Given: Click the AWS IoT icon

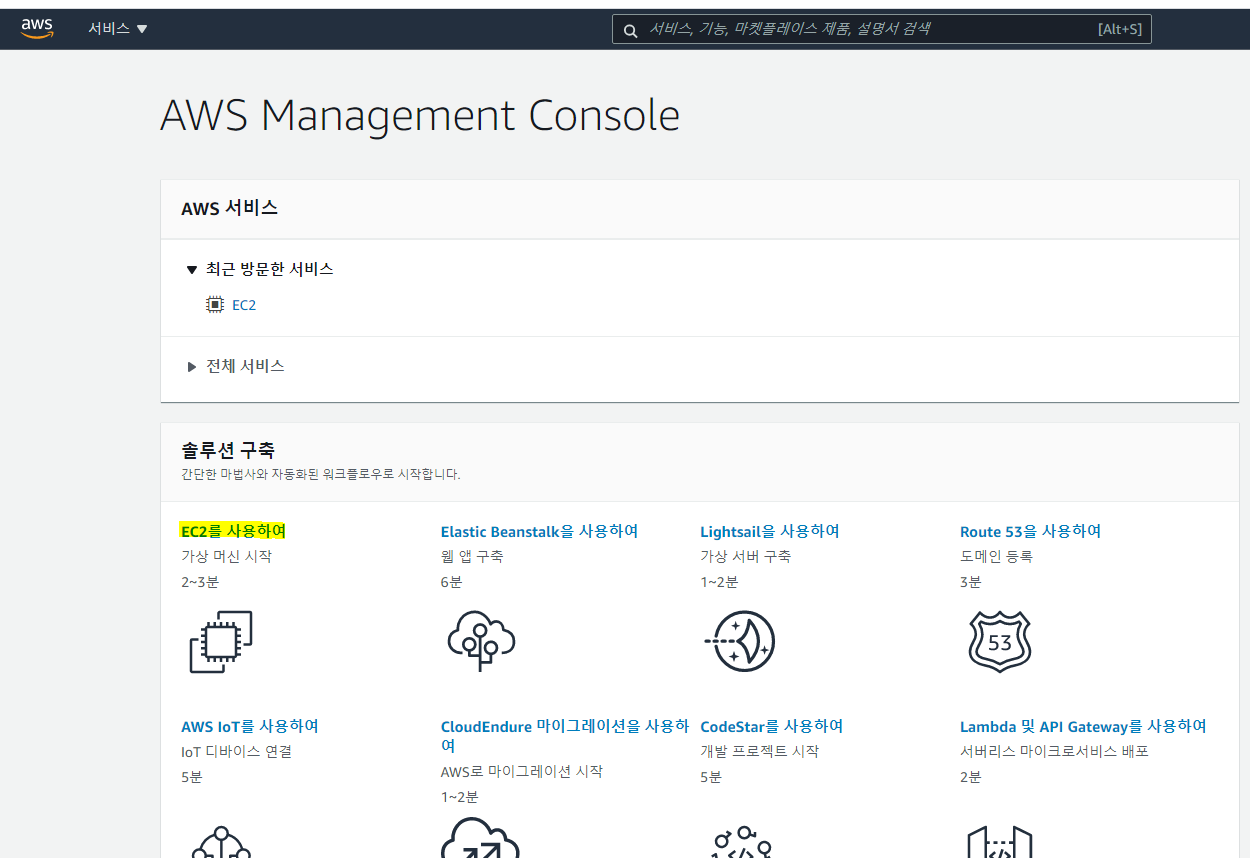Looking at the screenshot, I should [x=221, y=840].
